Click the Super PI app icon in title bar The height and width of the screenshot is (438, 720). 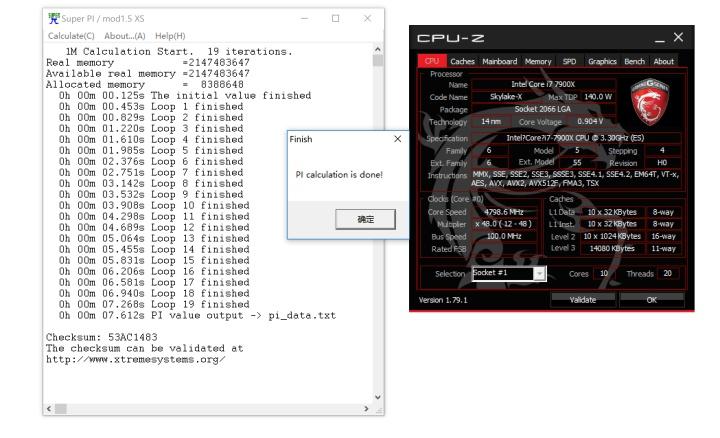point(54,18)
